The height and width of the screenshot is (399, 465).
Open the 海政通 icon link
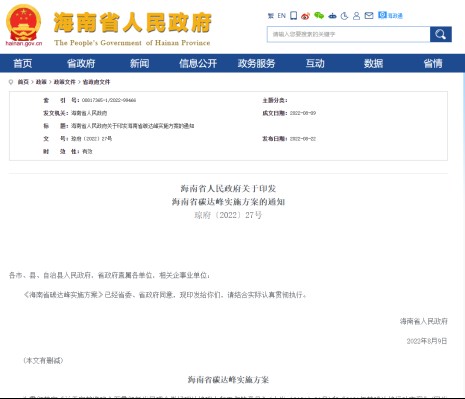point(390,15)
